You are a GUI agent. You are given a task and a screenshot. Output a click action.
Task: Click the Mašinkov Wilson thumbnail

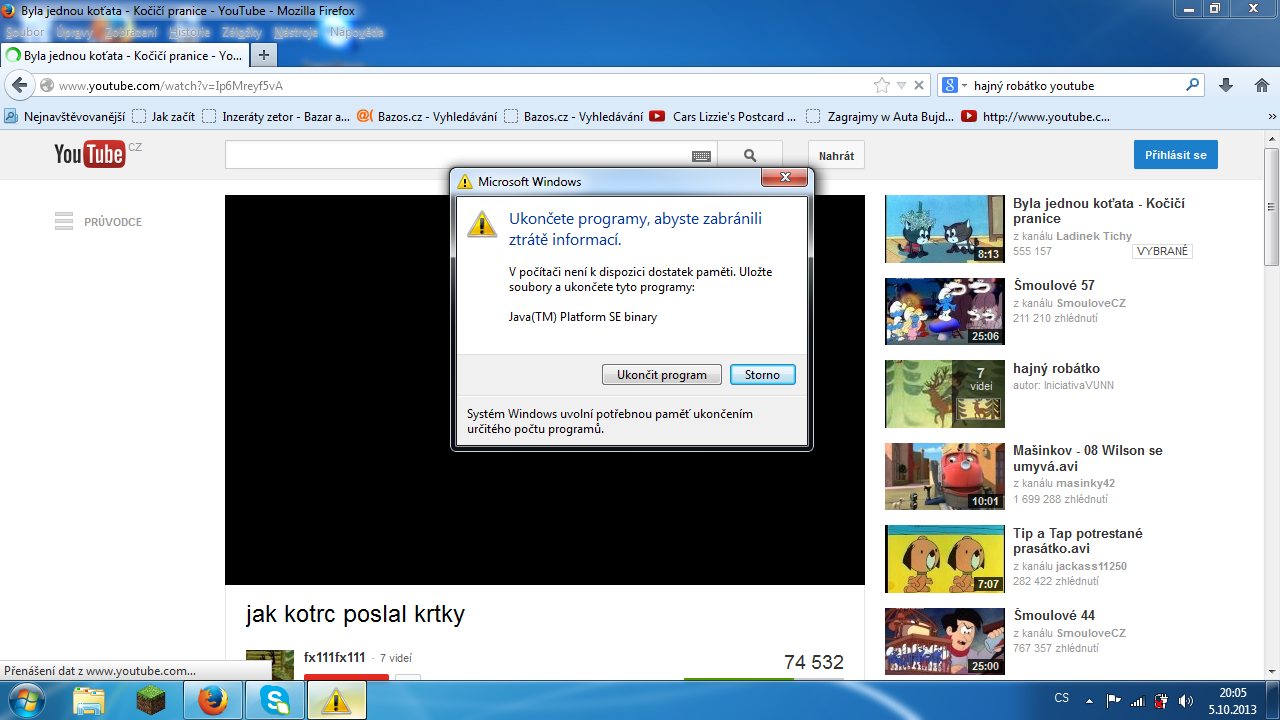(945, 476)
